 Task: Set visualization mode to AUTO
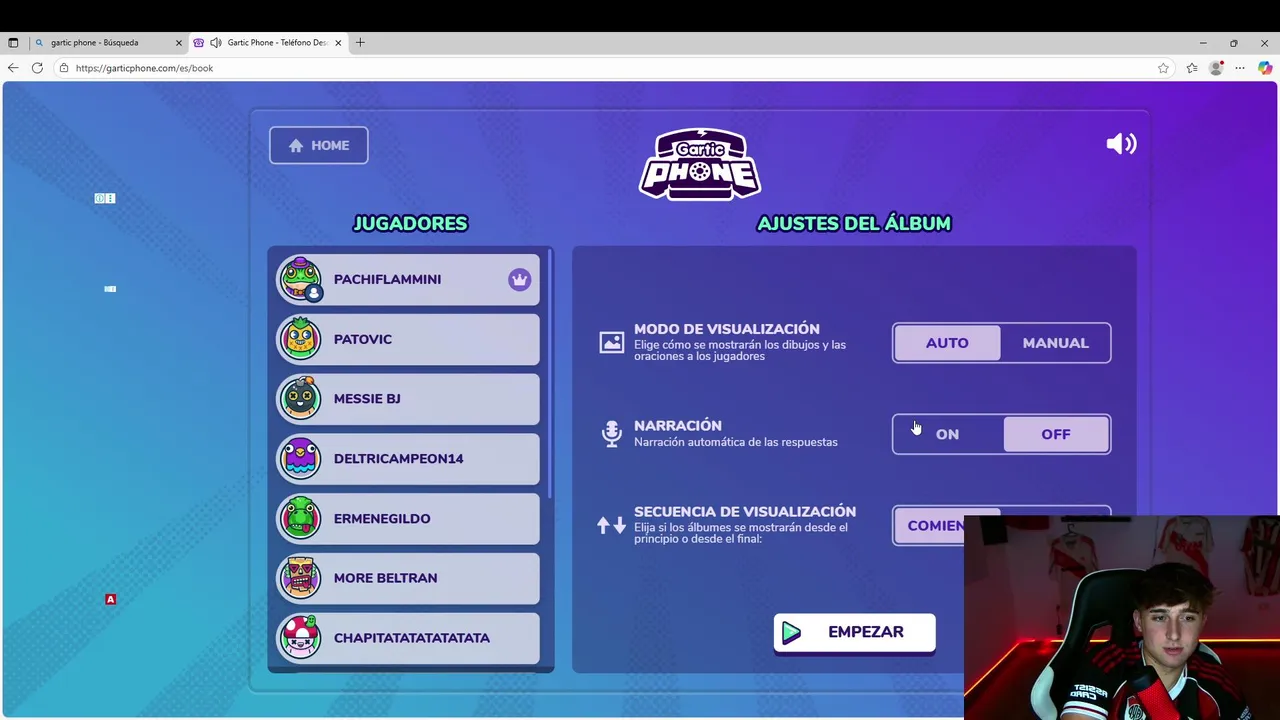(947, 343)
